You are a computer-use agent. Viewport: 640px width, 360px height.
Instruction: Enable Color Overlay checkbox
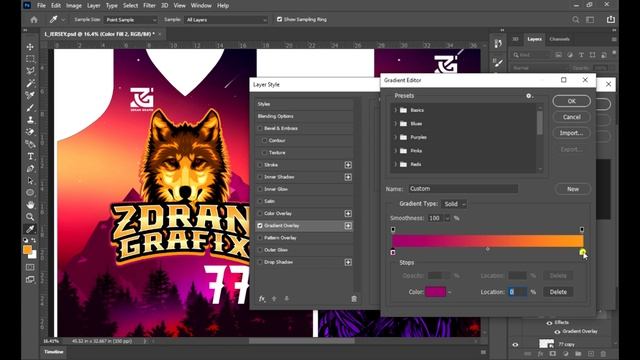pos(260,213)
